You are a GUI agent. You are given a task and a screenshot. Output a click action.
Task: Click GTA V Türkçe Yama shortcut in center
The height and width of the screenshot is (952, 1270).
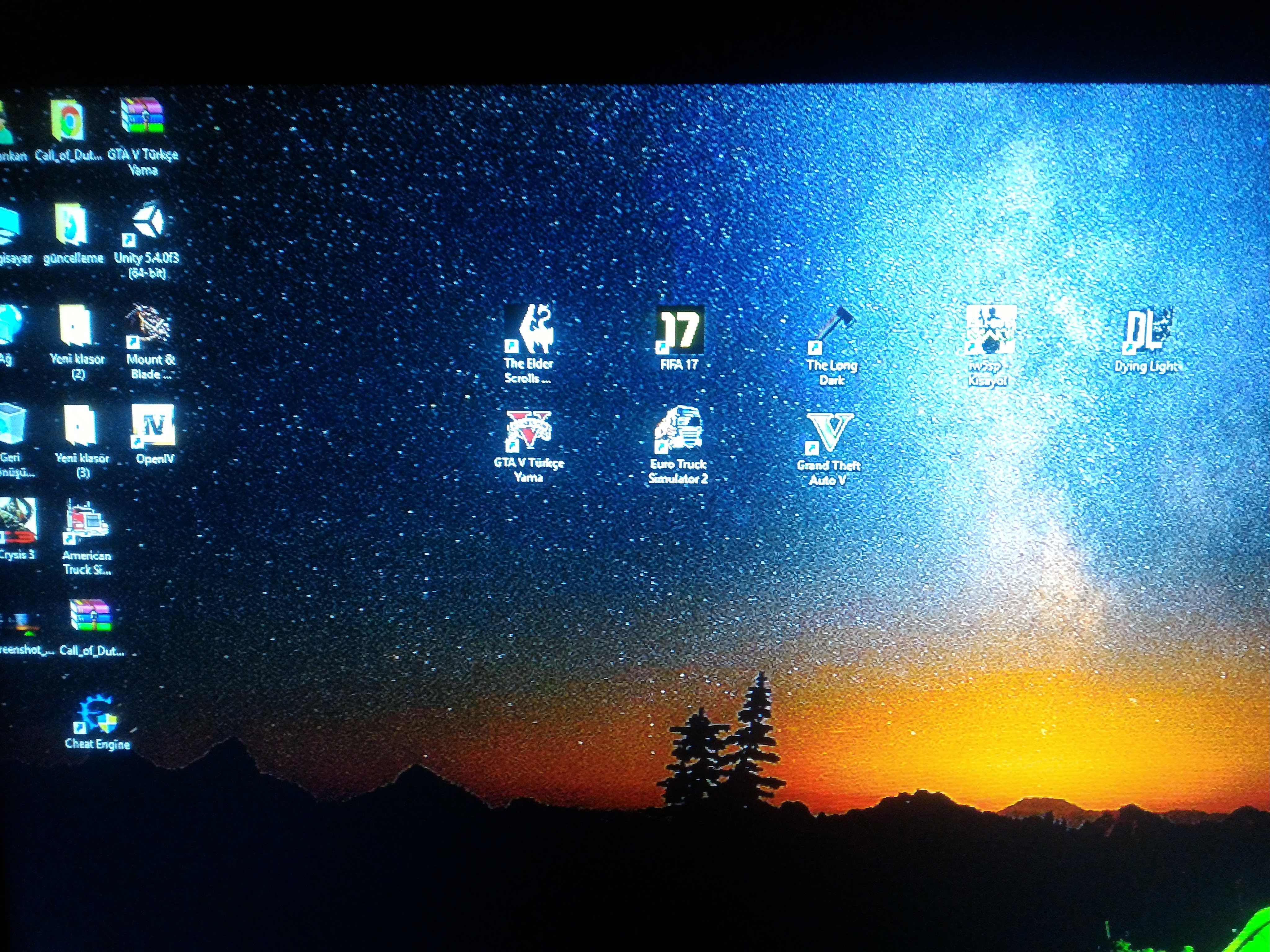click(528, 430)
